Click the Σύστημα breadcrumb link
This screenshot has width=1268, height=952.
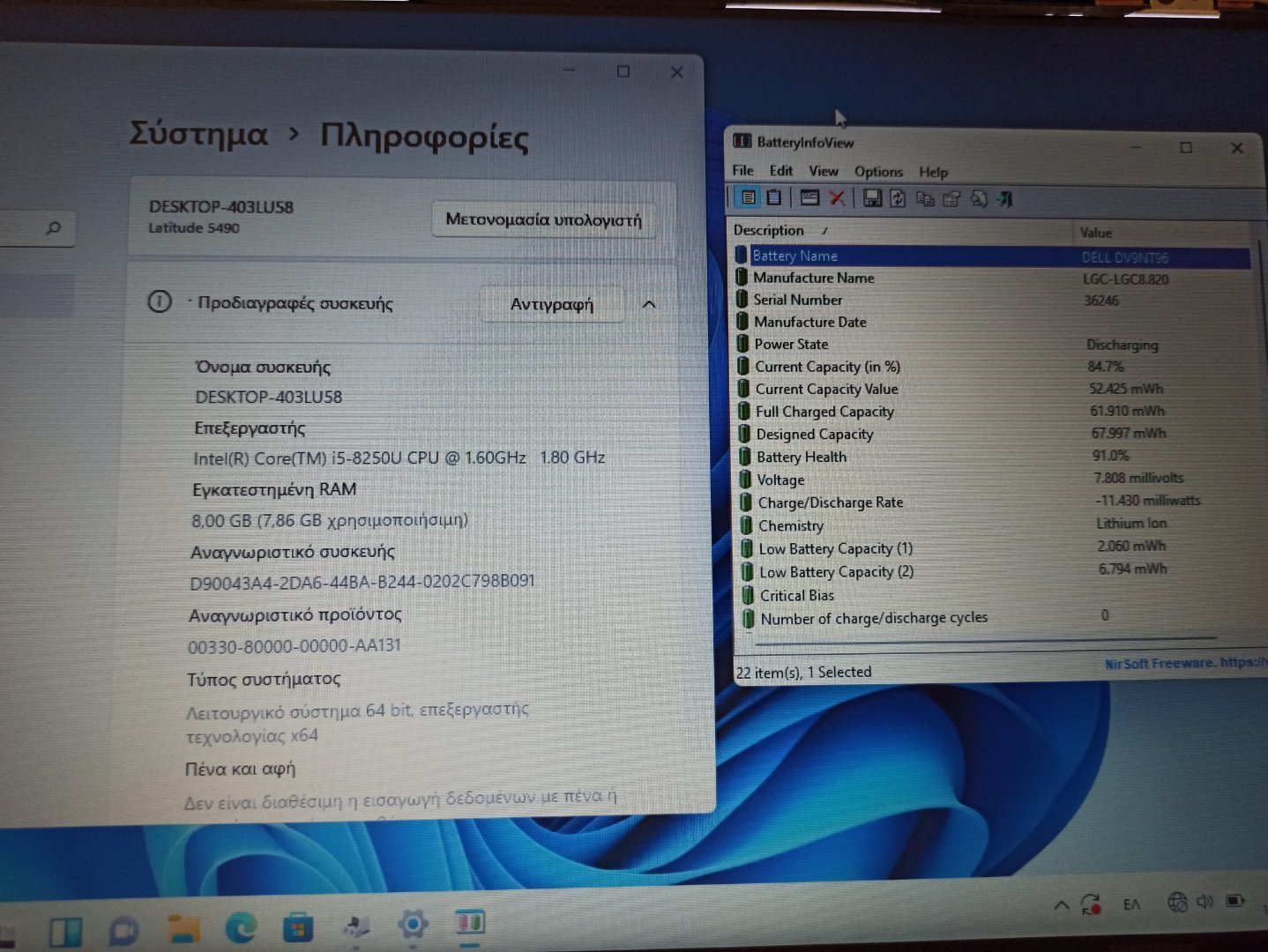198,133
